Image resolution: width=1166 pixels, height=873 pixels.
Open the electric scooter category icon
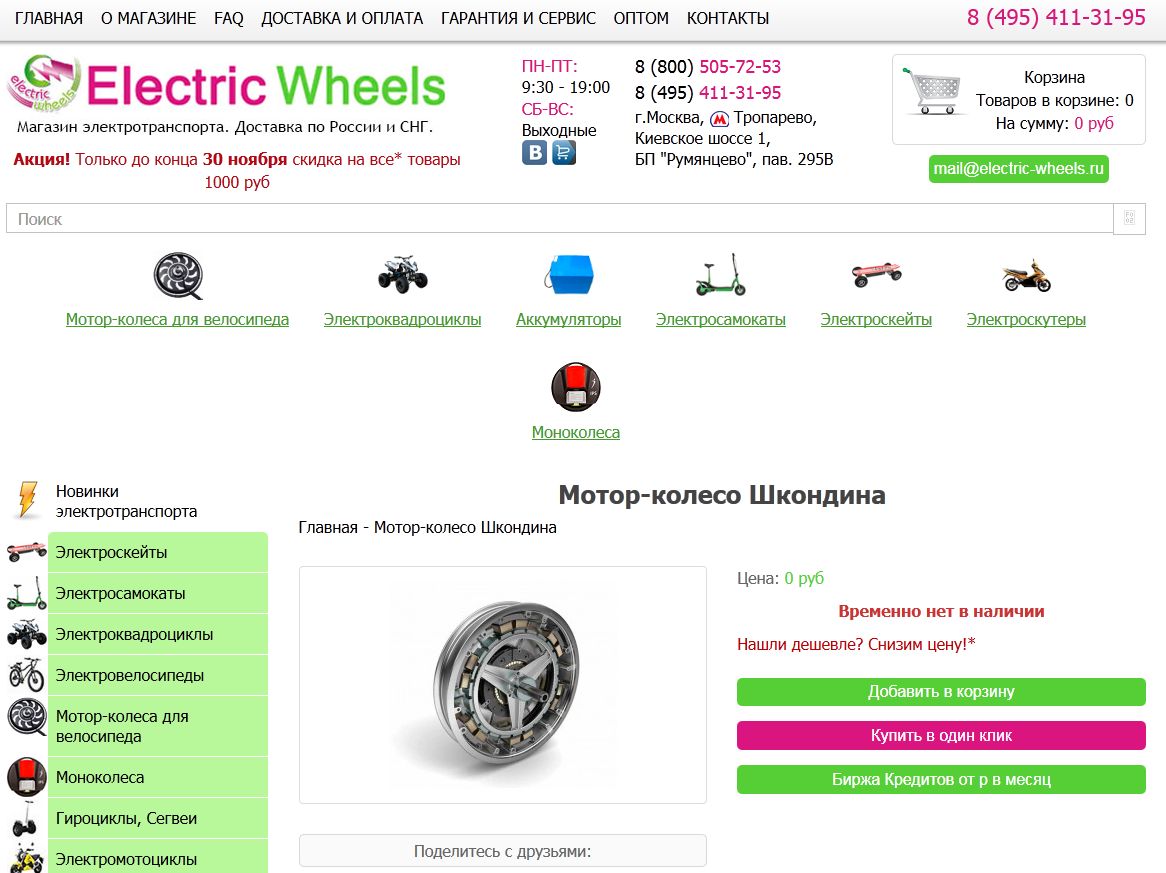tap(721, 275)
